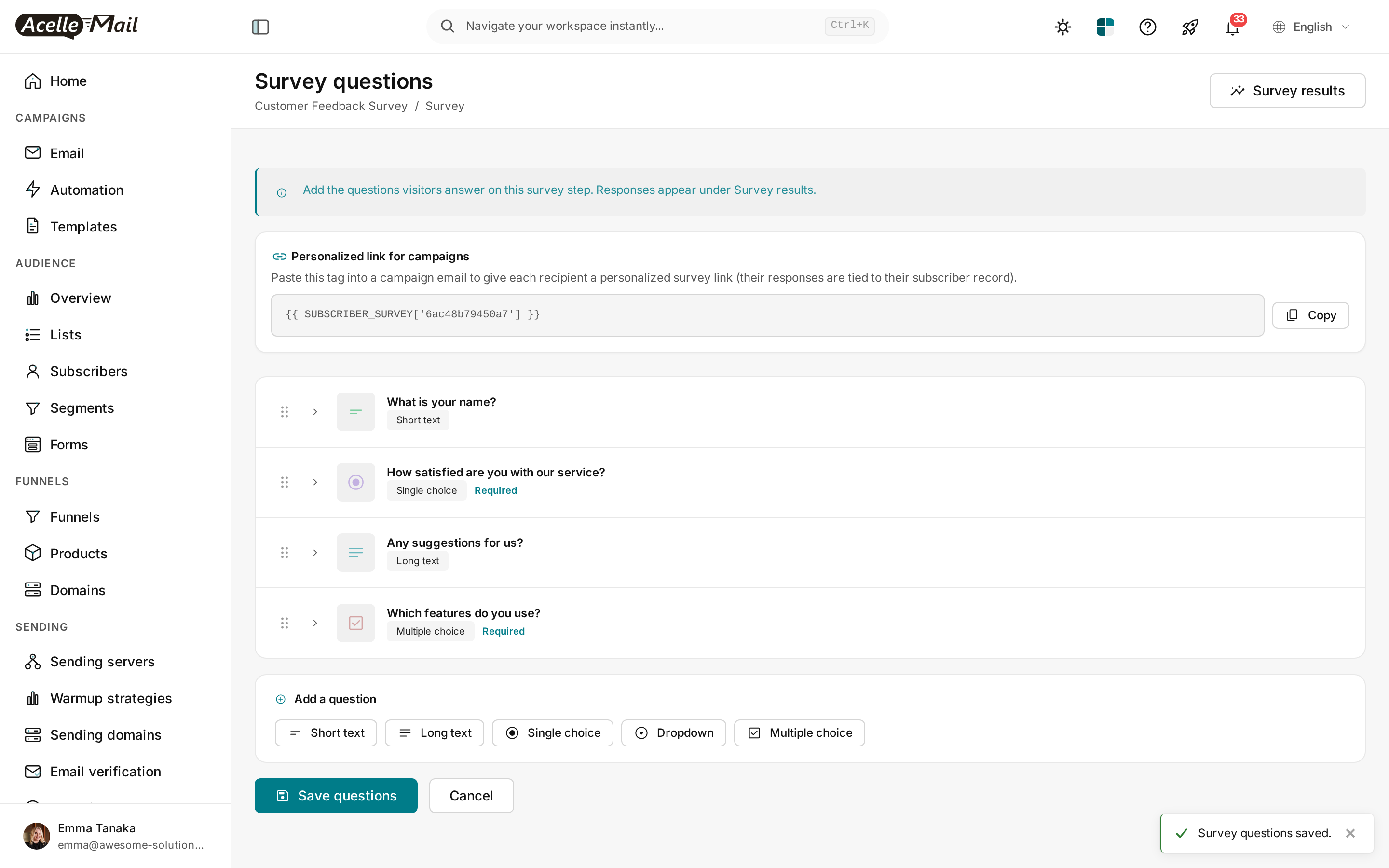
Task: Click Save questions button
Action: coord(336,796)
